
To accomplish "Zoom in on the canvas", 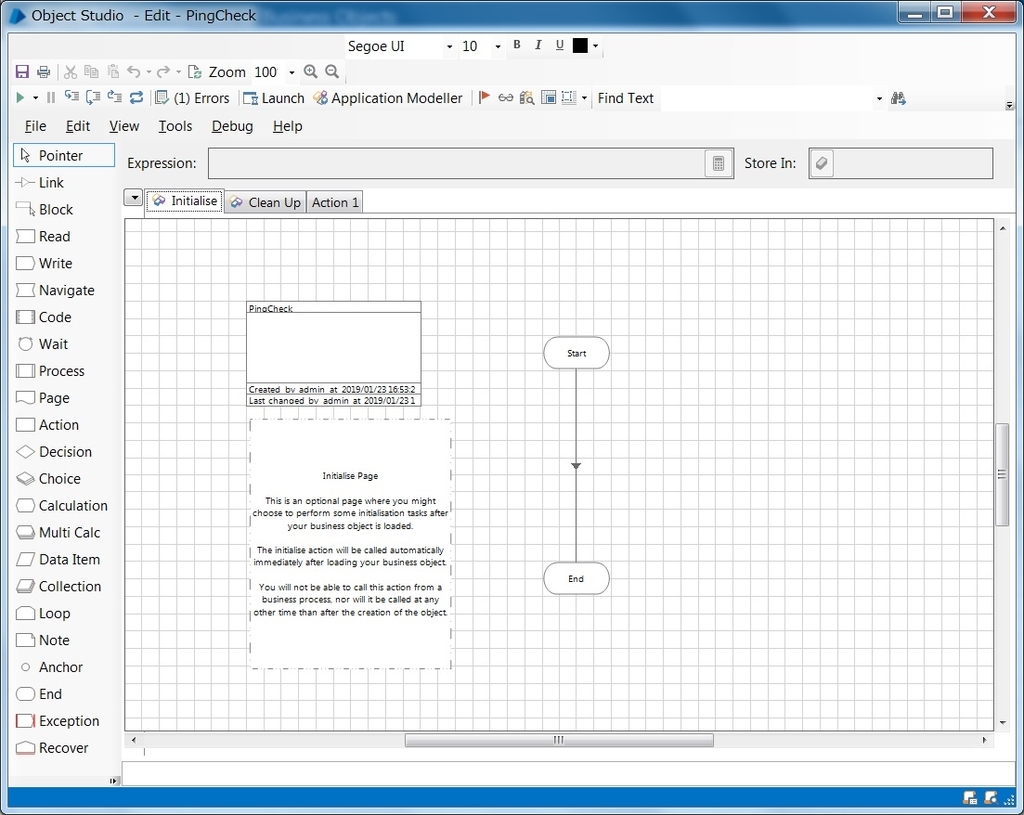I will (x=311, y=72).
